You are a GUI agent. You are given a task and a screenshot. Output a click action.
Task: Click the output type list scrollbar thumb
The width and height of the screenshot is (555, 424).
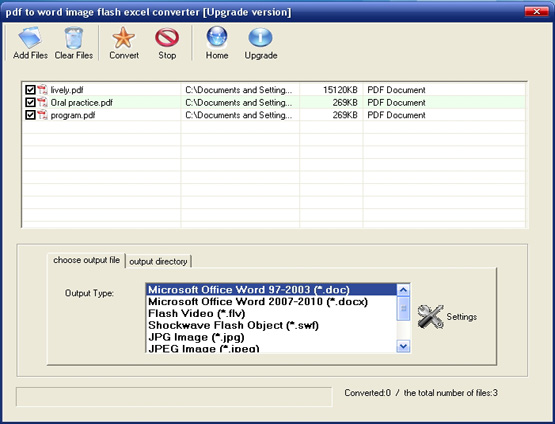pos(403,309)
